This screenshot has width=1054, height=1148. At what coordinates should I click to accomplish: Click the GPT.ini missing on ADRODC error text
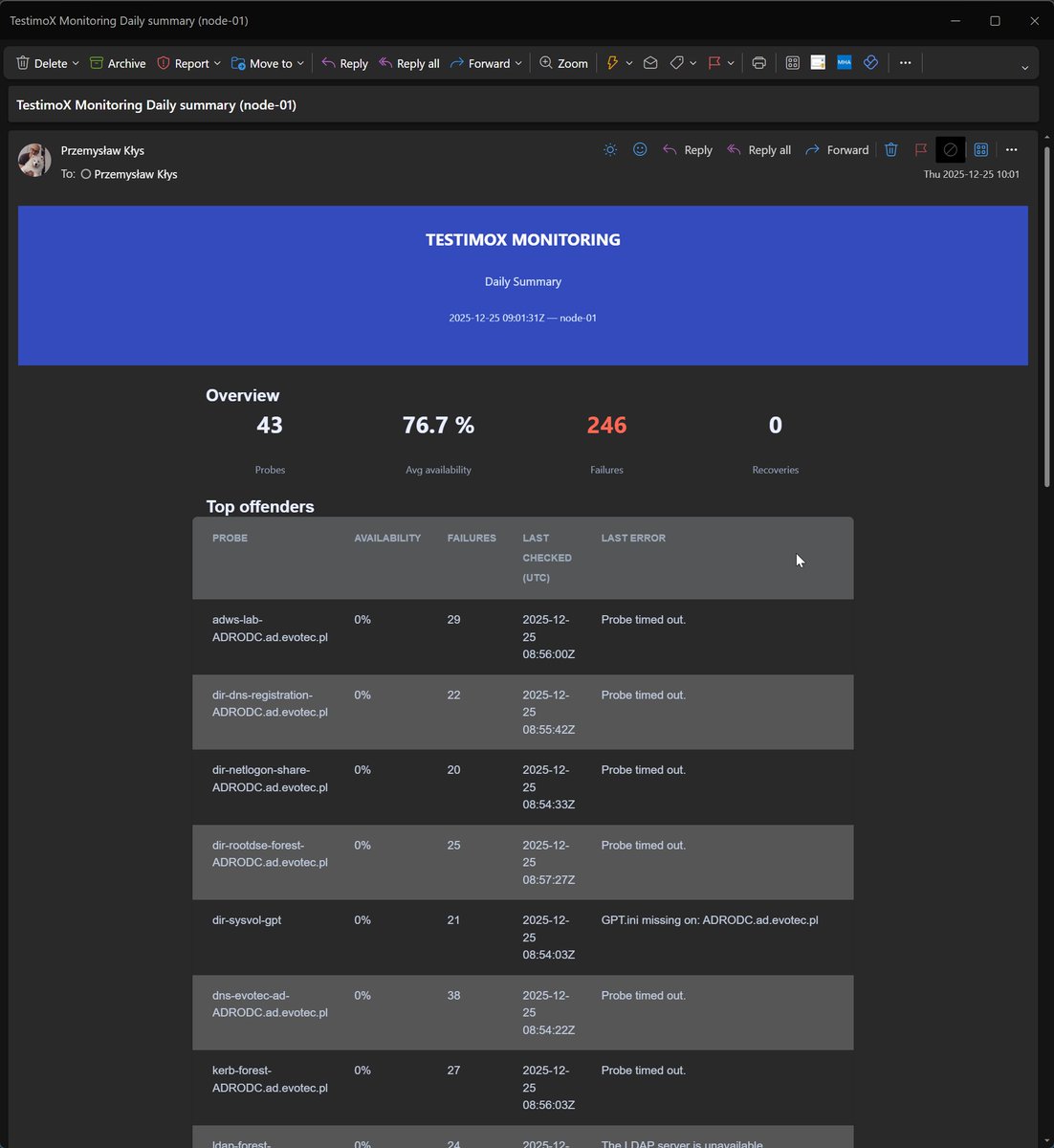(x=710, y=920)
